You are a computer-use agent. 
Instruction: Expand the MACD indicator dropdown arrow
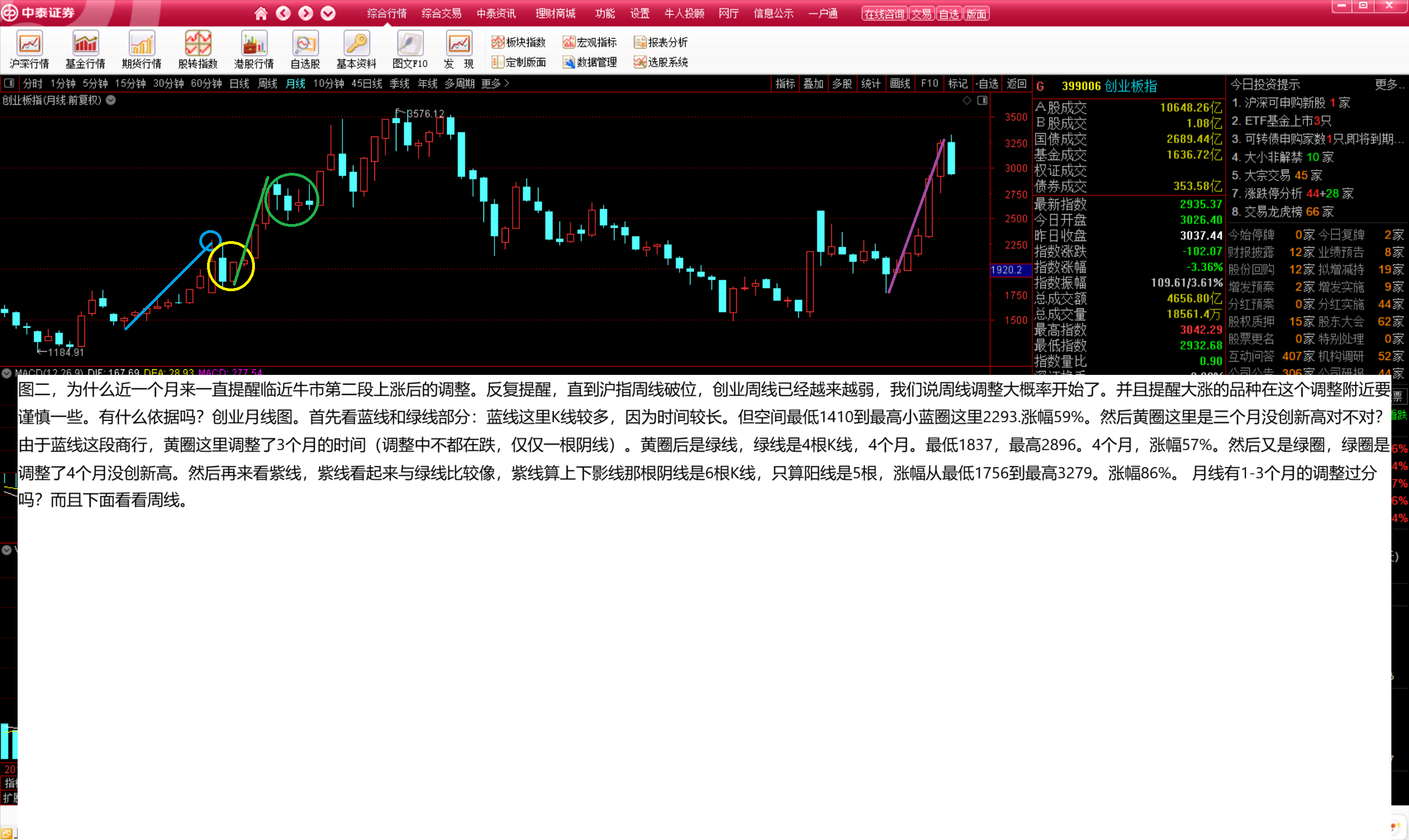[x=7, y=372]
